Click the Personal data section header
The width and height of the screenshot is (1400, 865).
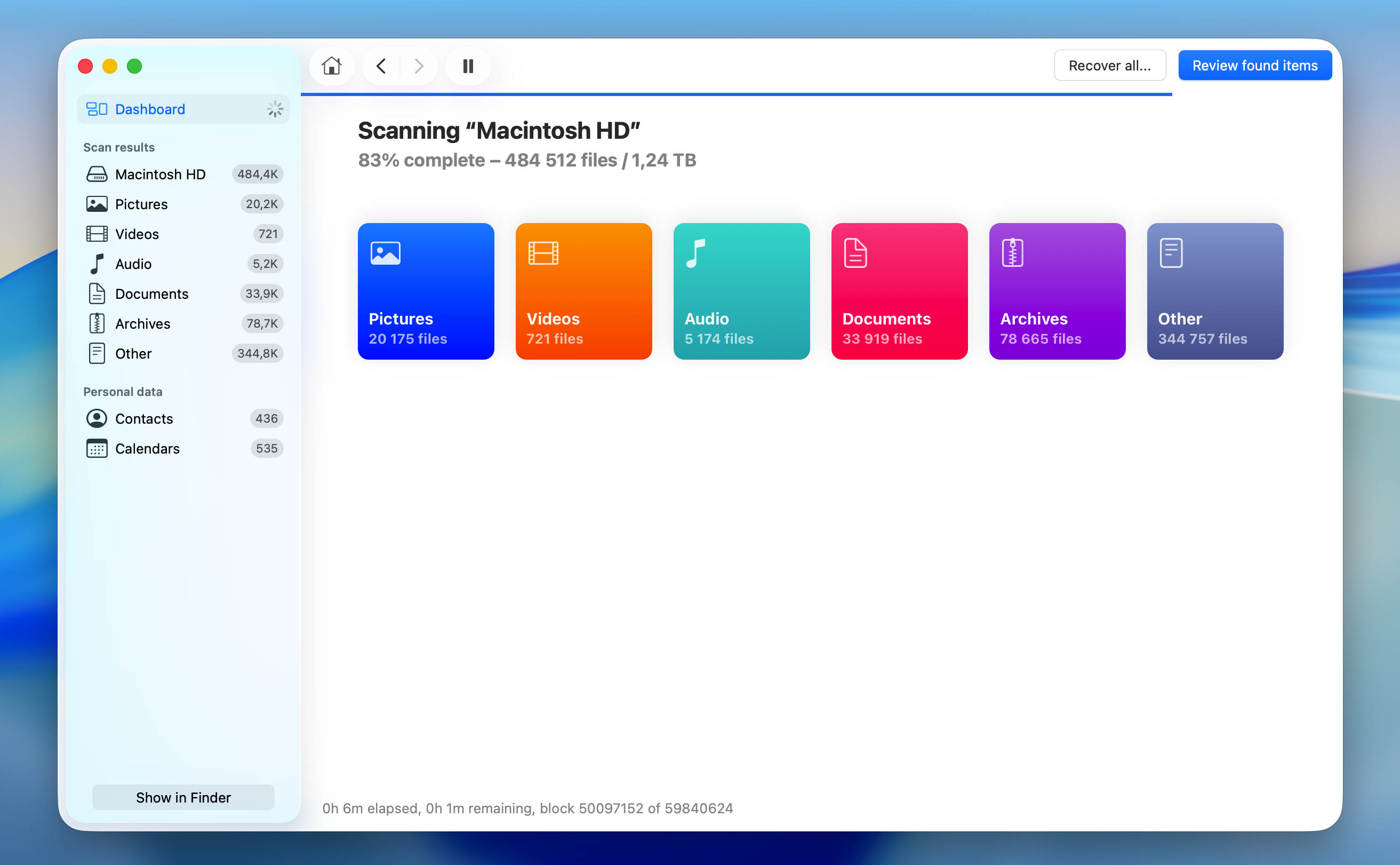[x=123, y=391]
